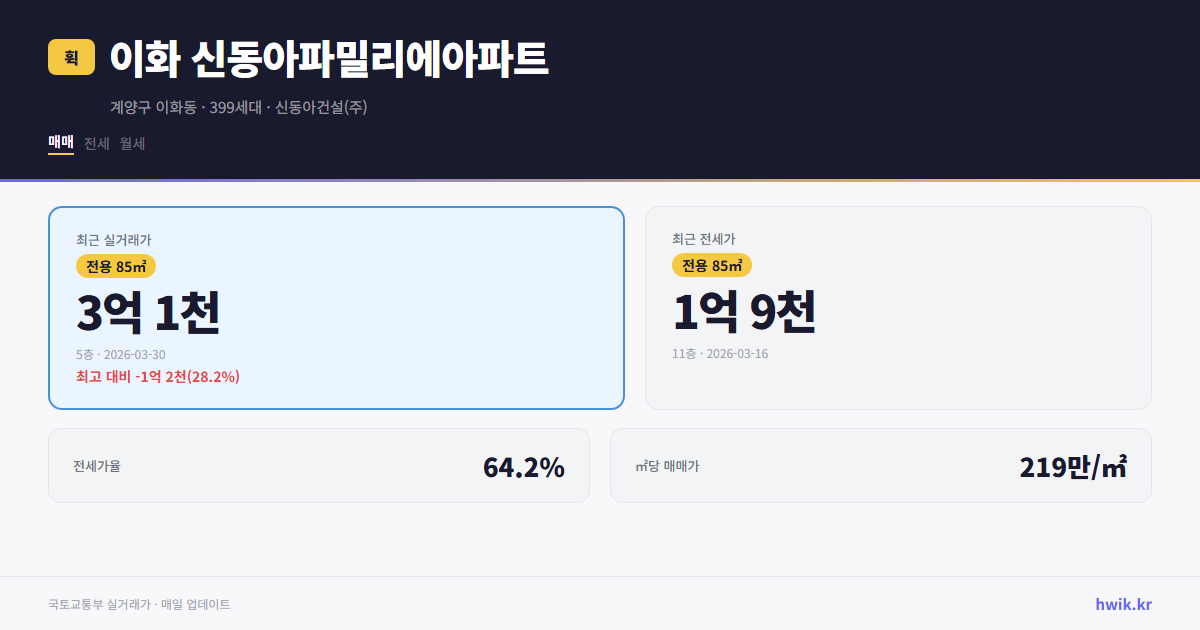Click the hwik.kr logo

(x=1122, y=603)
